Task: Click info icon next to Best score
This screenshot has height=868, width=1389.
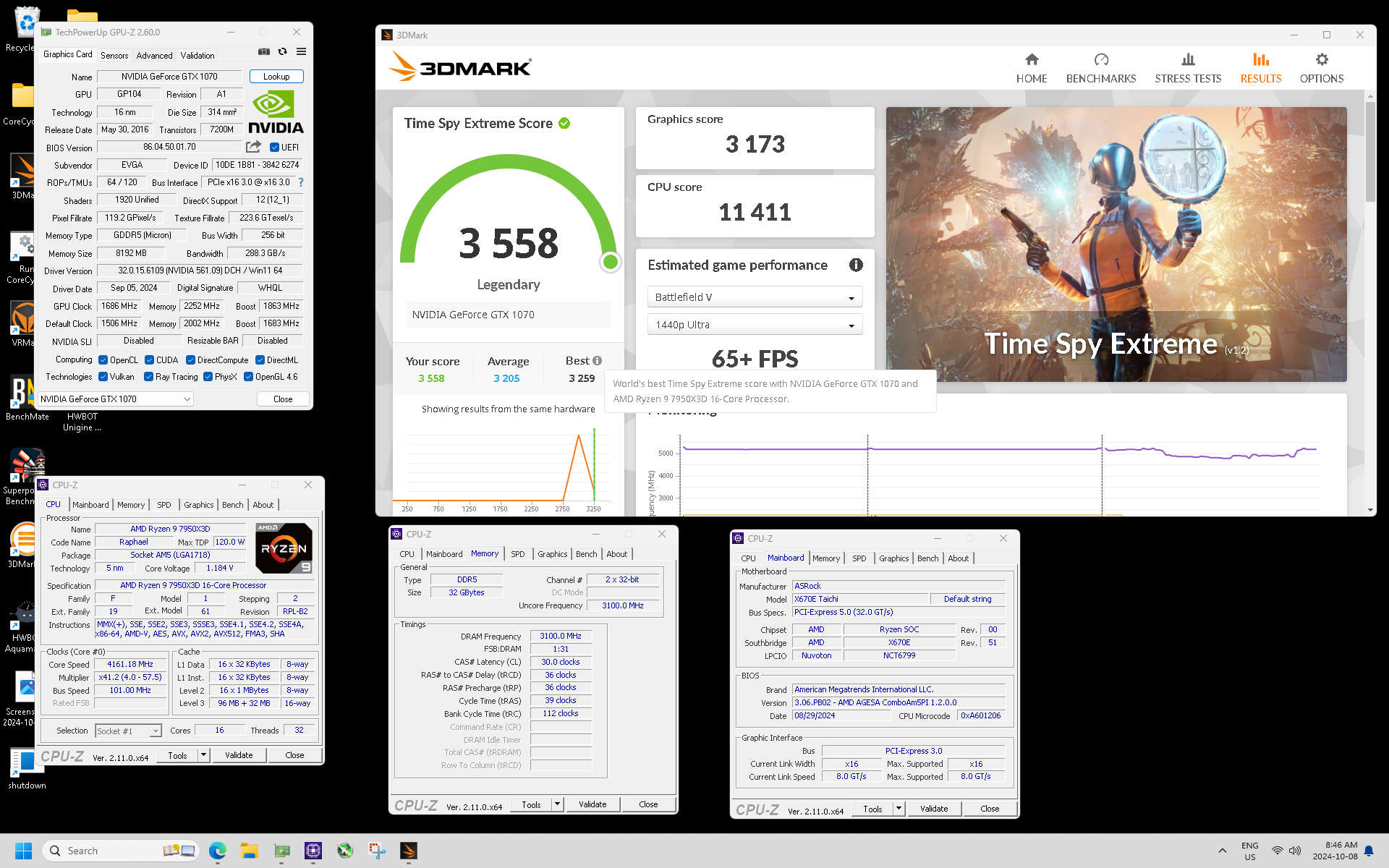Action: pos(598,360)
